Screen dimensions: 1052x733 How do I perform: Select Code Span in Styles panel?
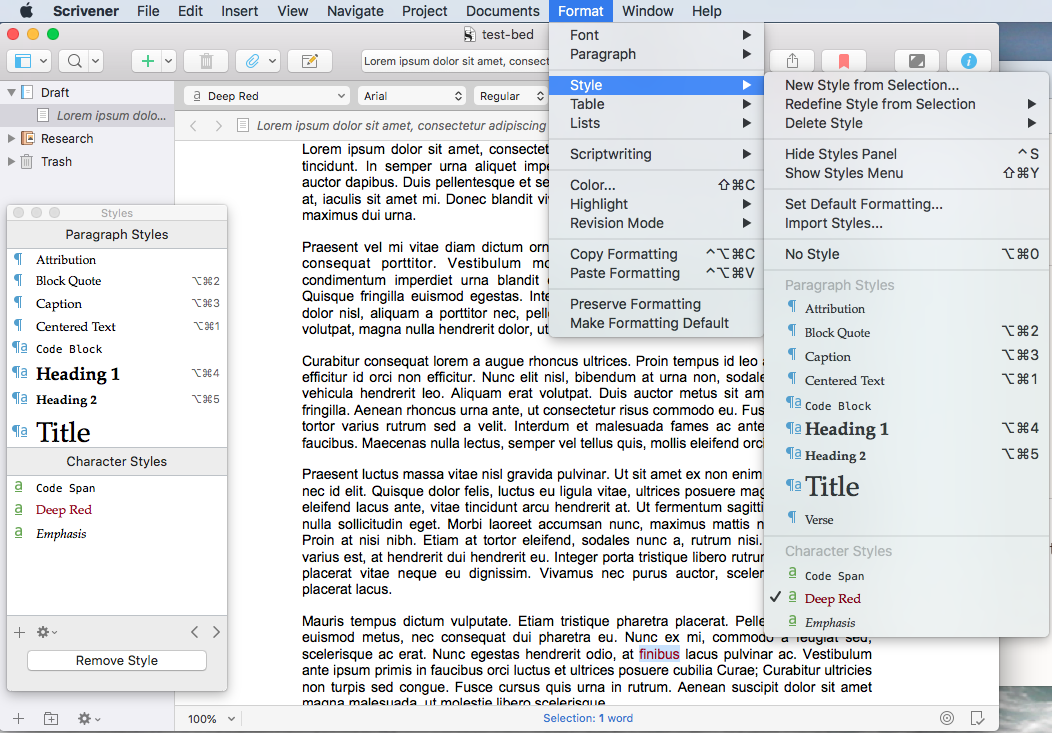117,488
